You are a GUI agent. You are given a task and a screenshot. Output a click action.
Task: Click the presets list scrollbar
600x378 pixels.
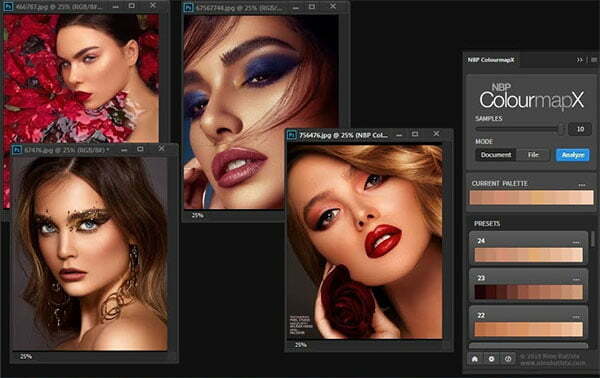(x=593, y=240)
